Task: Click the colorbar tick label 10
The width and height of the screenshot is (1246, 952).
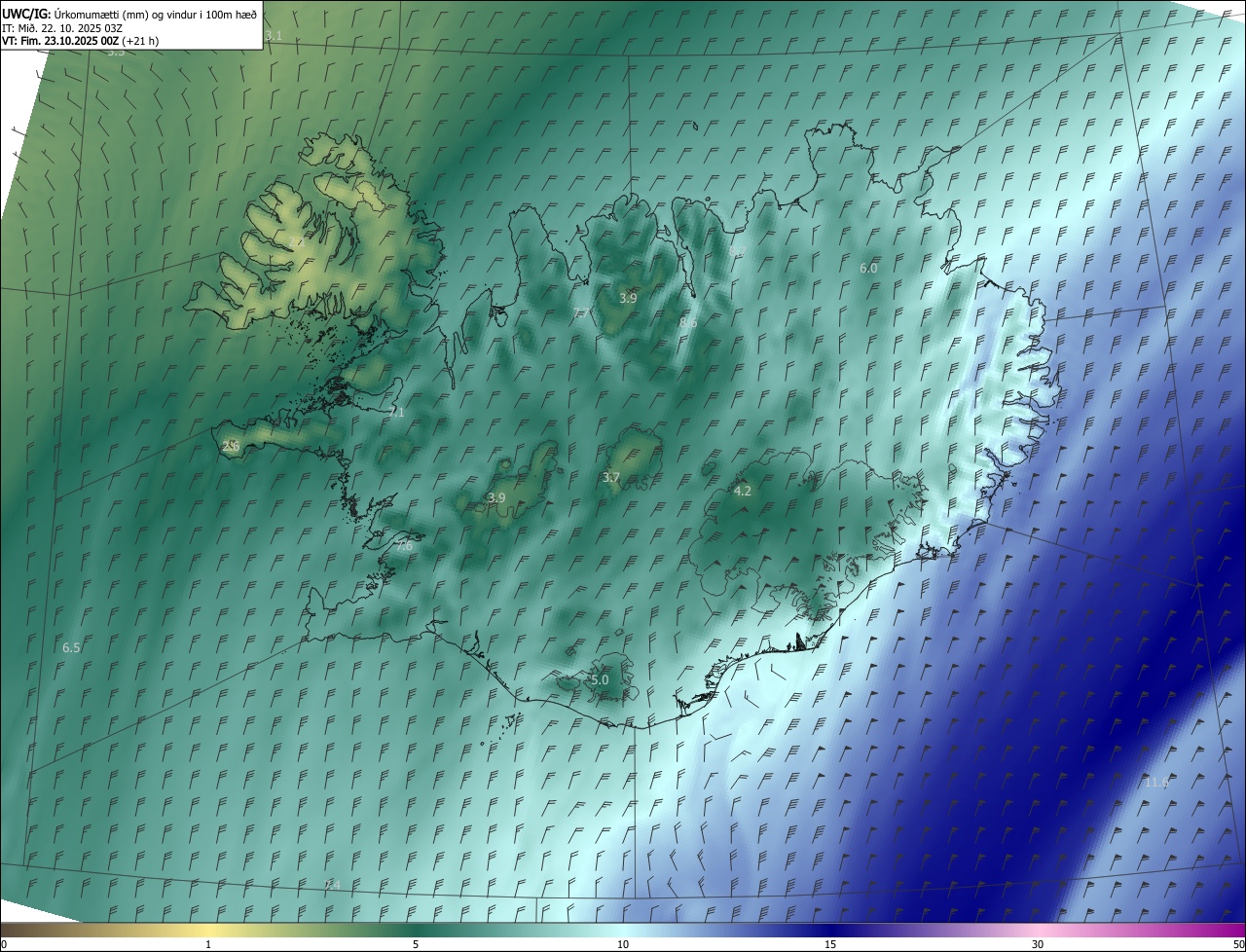Action: [x=623, y=944]
